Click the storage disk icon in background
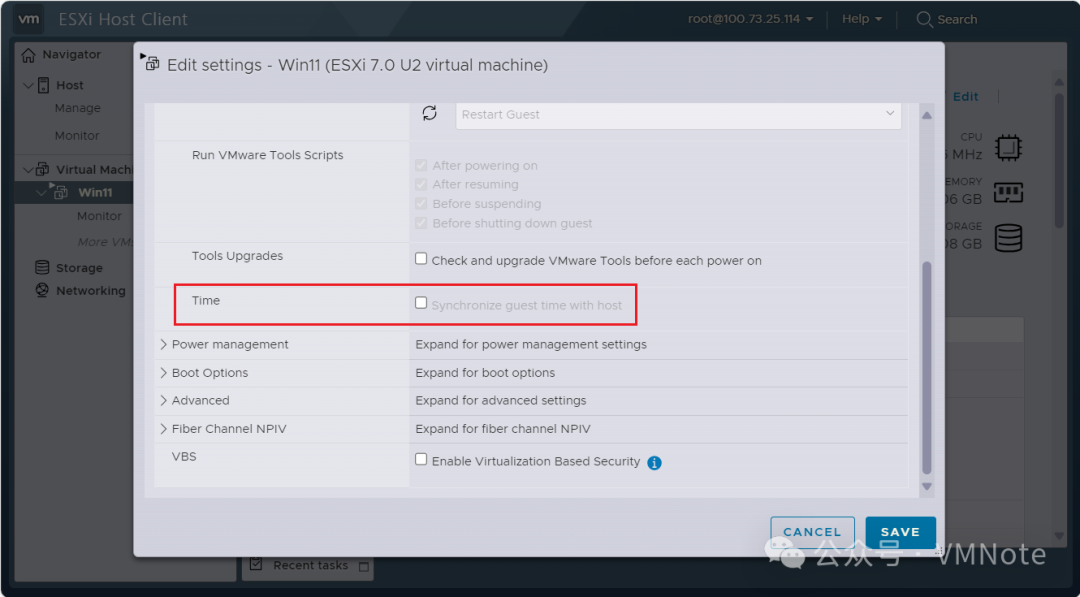The image size is (1080, 597). click(1008, 238)
